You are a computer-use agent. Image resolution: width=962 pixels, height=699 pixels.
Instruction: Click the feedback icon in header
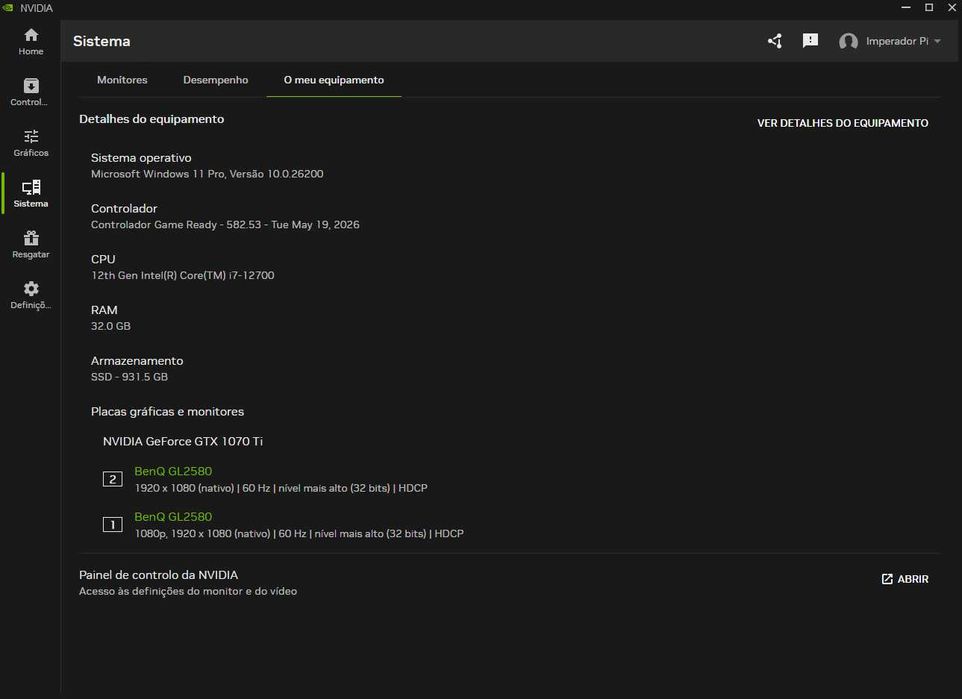[x=810, y=41]
